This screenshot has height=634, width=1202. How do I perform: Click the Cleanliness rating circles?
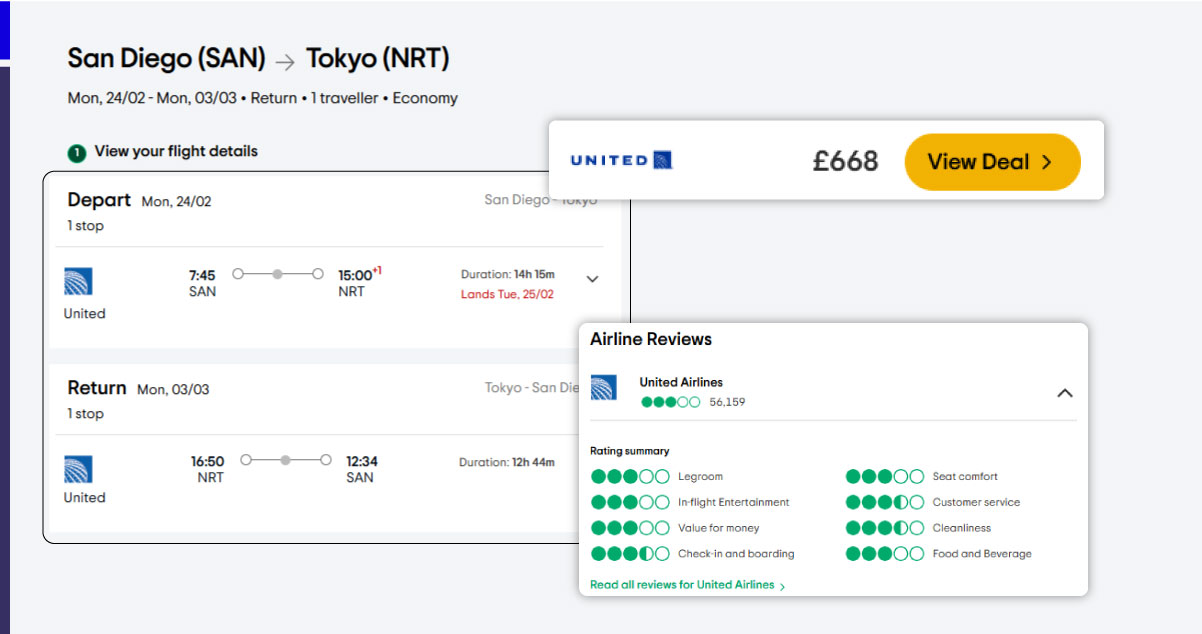[x=884, y=528]
